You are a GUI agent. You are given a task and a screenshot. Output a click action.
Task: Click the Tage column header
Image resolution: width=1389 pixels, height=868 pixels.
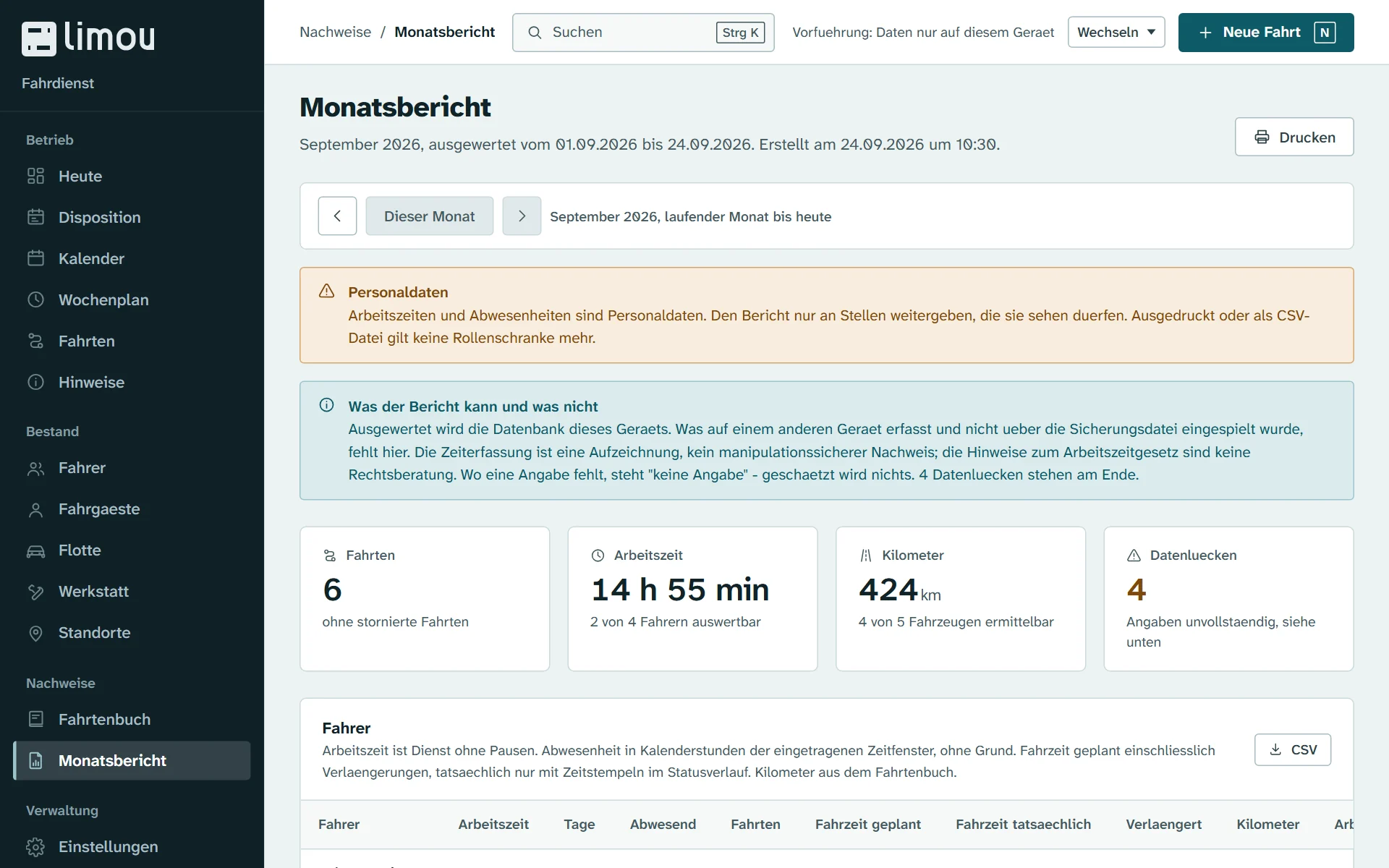pyautogui.click(x=579, y=825)
